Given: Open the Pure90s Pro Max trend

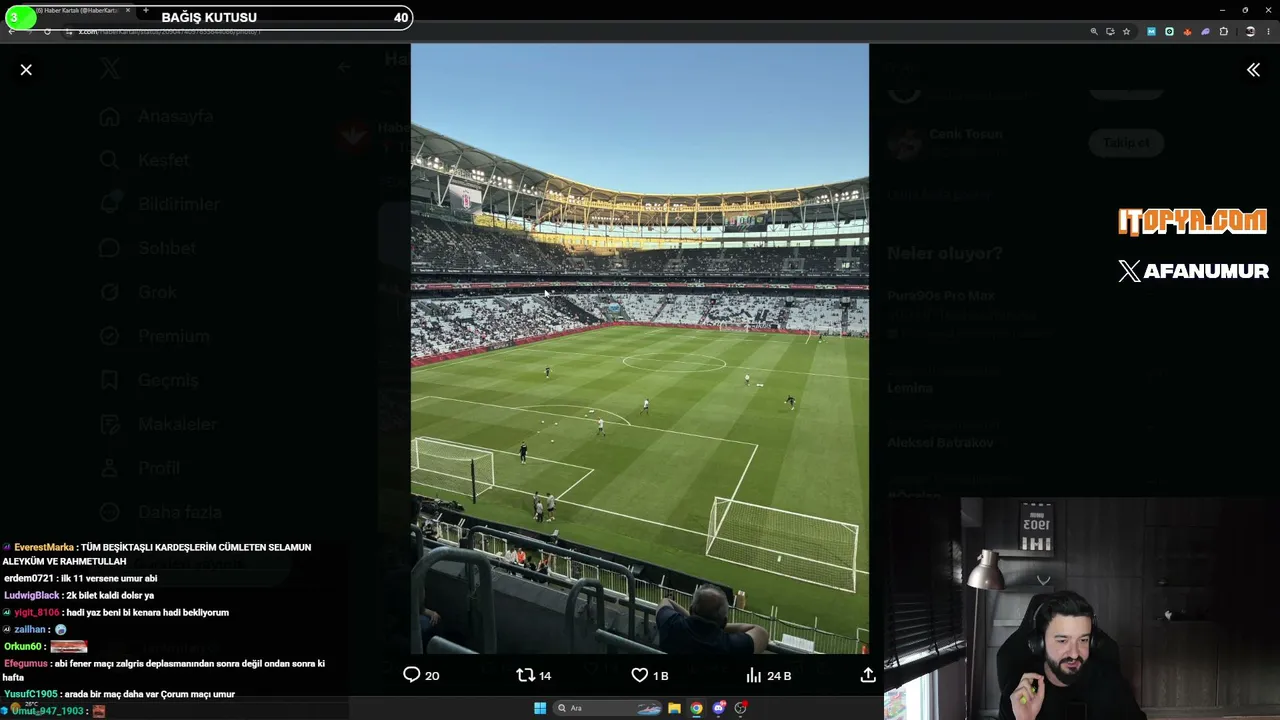Looking at the screenshot, I should click(x=941, y=296).
